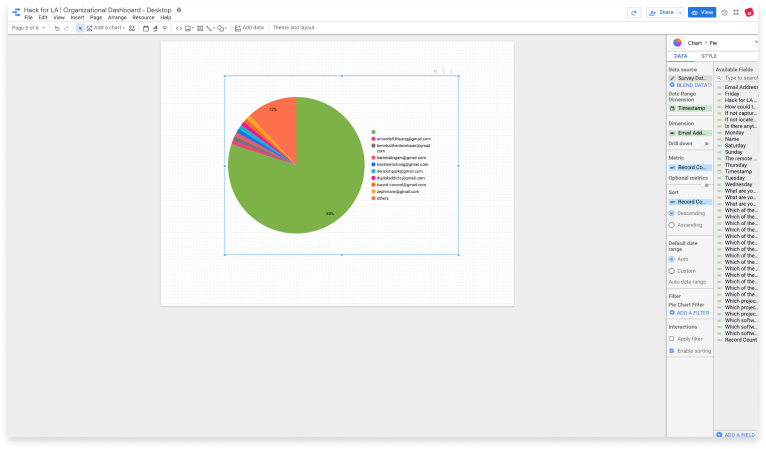This screenshot has width=766, height=449.
Task: Click the pie chart type icon
Action: 677,43
